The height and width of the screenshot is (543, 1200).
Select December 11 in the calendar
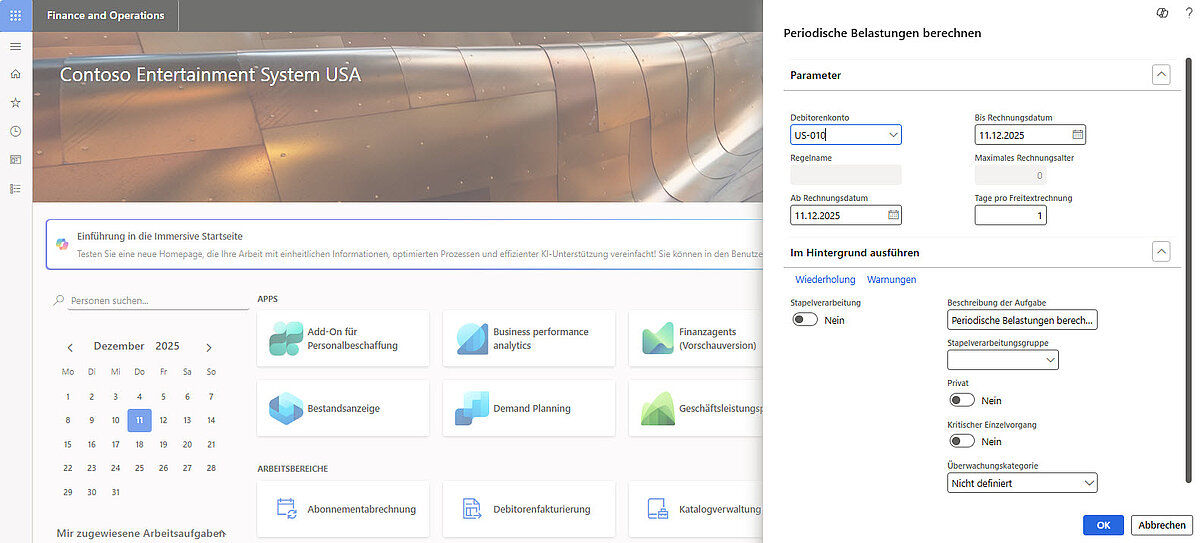pyautogui.click(x=139, y=420)
